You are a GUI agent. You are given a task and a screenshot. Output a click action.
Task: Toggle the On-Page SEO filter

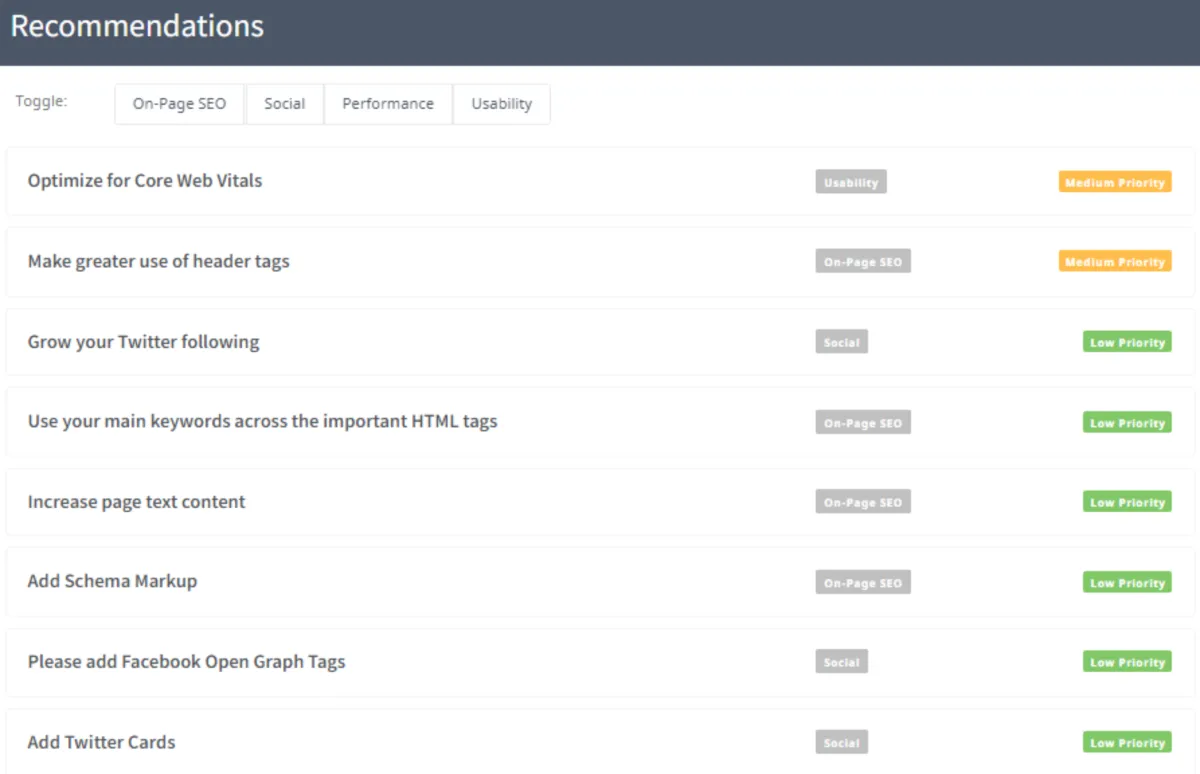click(180, 104)
